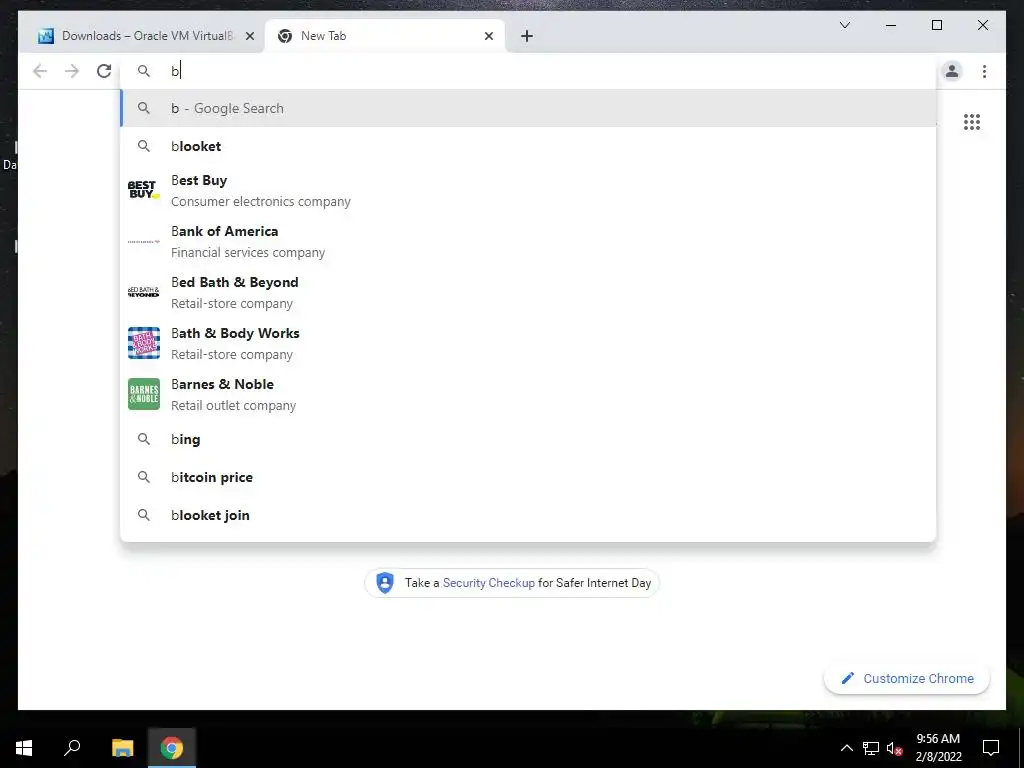Click search icon beside 'blooket join'
Screen dimensions: 1024x768
[144, 515]
